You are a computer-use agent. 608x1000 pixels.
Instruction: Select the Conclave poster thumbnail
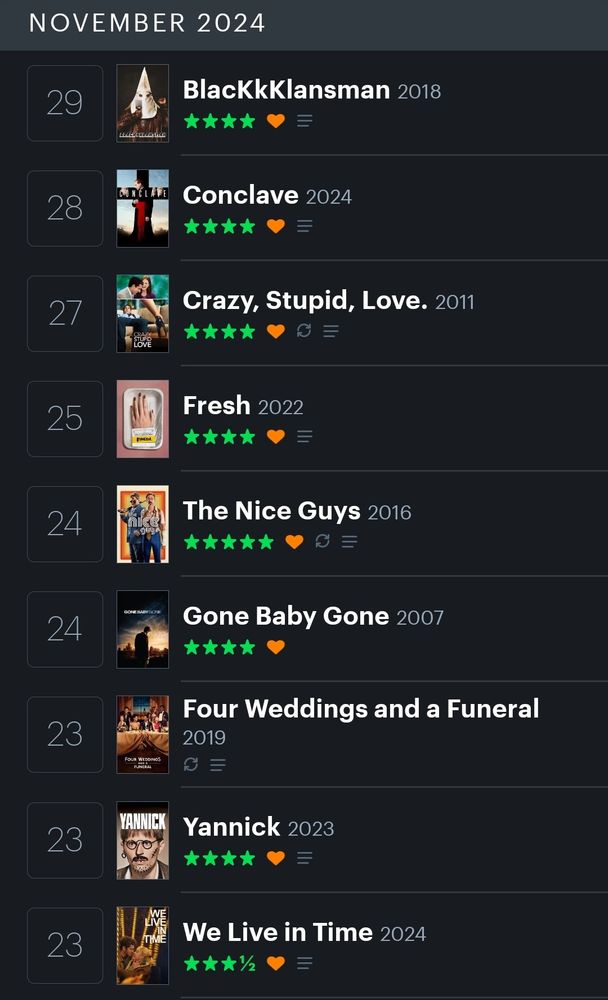(143, 208)
